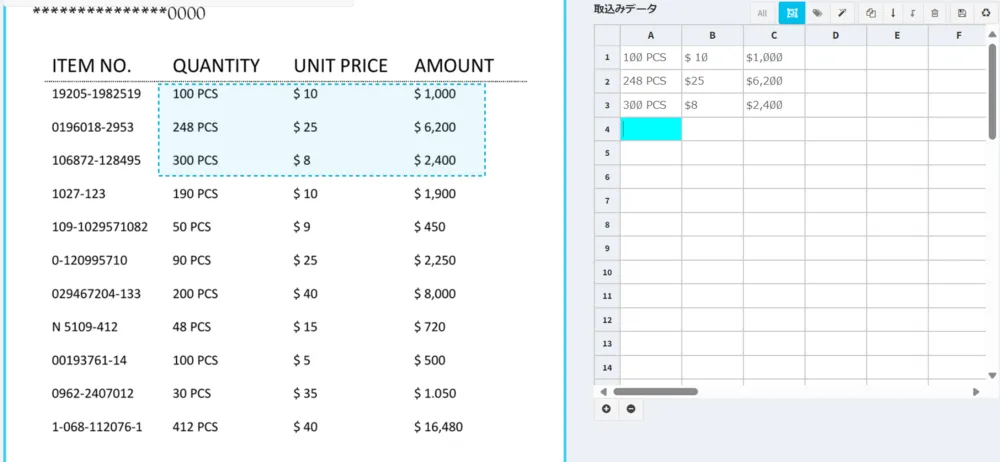Image resolution: width=1000 pixels, height=462 pixels.
Task: Select the magic wand tool
Action: click(842, 13)
